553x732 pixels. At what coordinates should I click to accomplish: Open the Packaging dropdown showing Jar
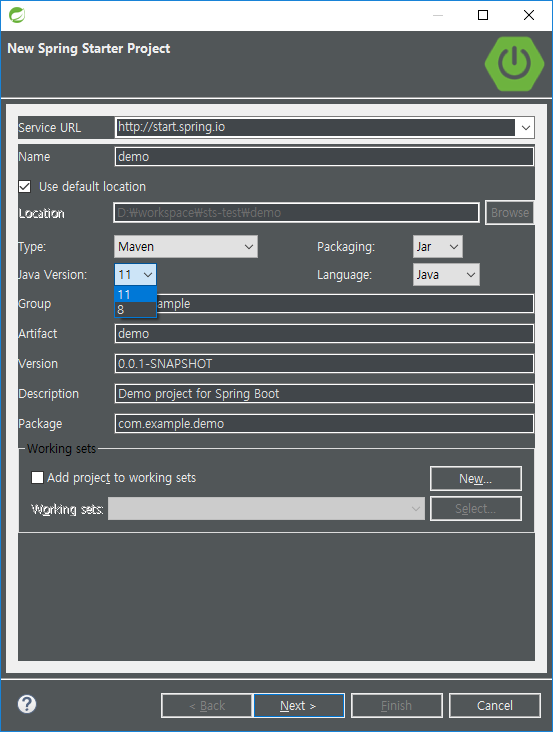pos(438,246)
